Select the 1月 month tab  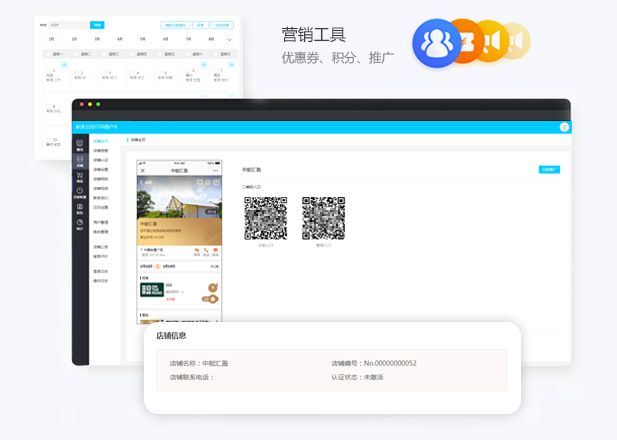(51, 39)
